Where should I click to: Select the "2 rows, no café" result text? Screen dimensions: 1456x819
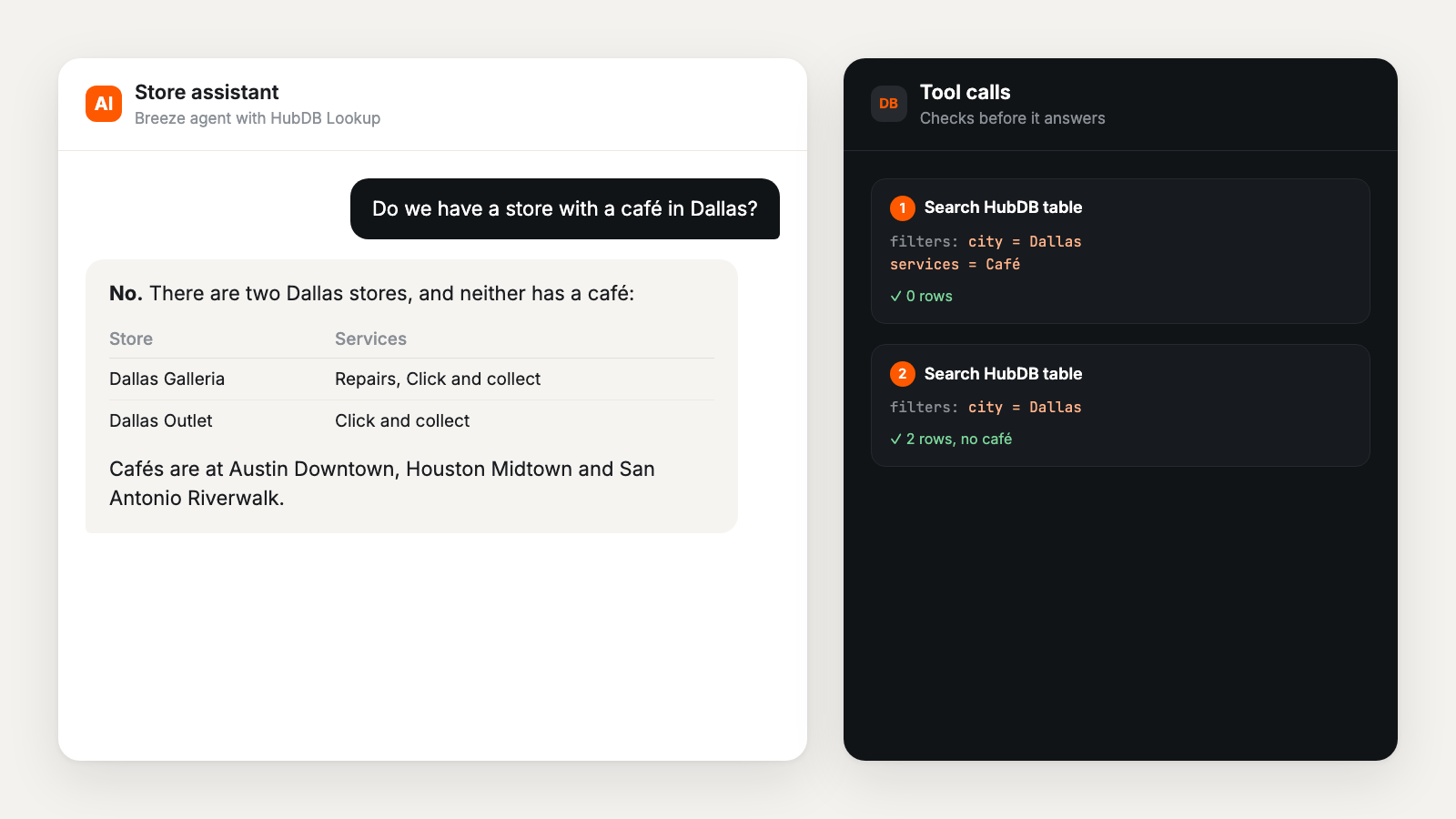[959, 440]
